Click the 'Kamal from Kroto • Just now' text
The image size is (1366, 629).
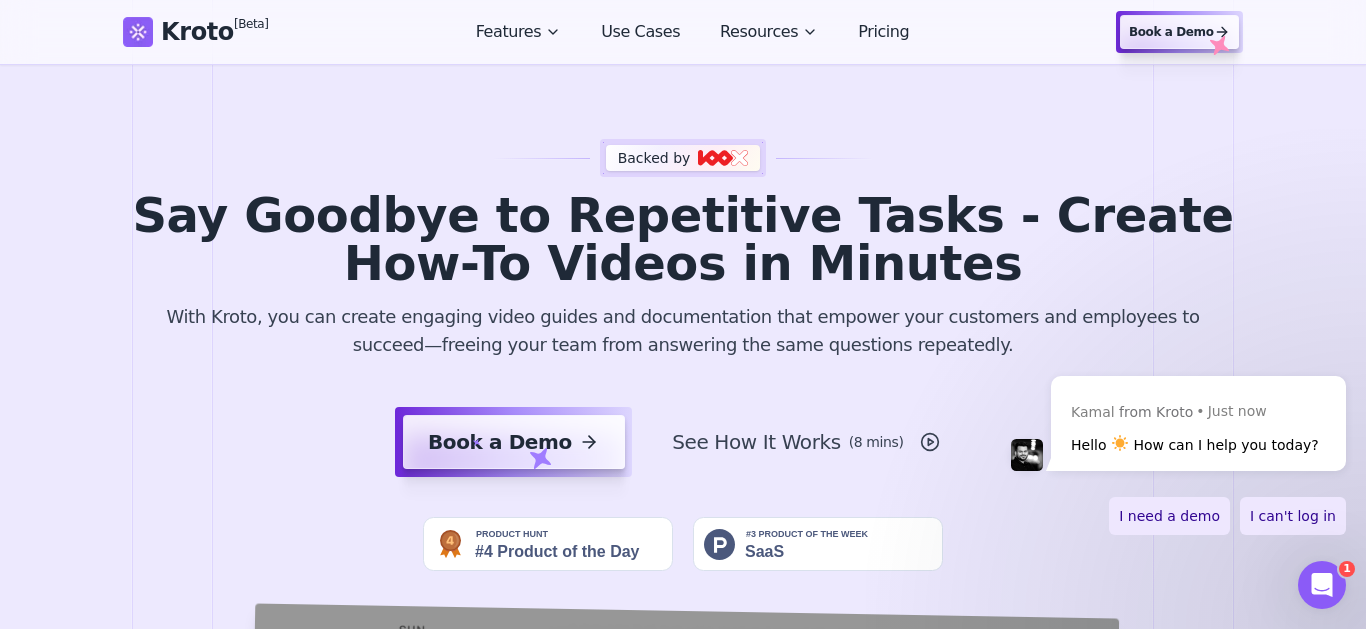pos(1169,411)
